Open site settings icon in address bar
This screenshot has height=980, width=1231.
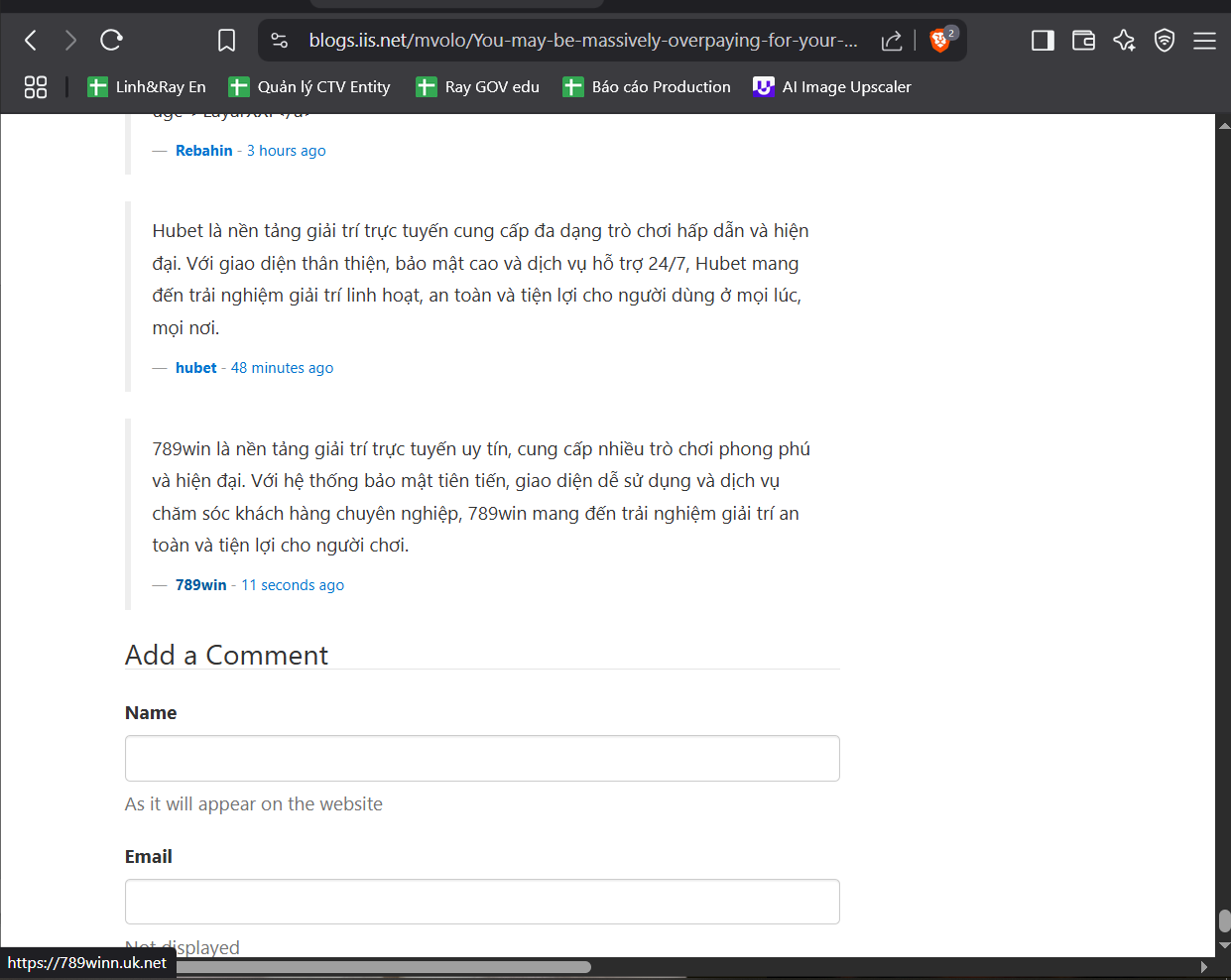point(280,41)
